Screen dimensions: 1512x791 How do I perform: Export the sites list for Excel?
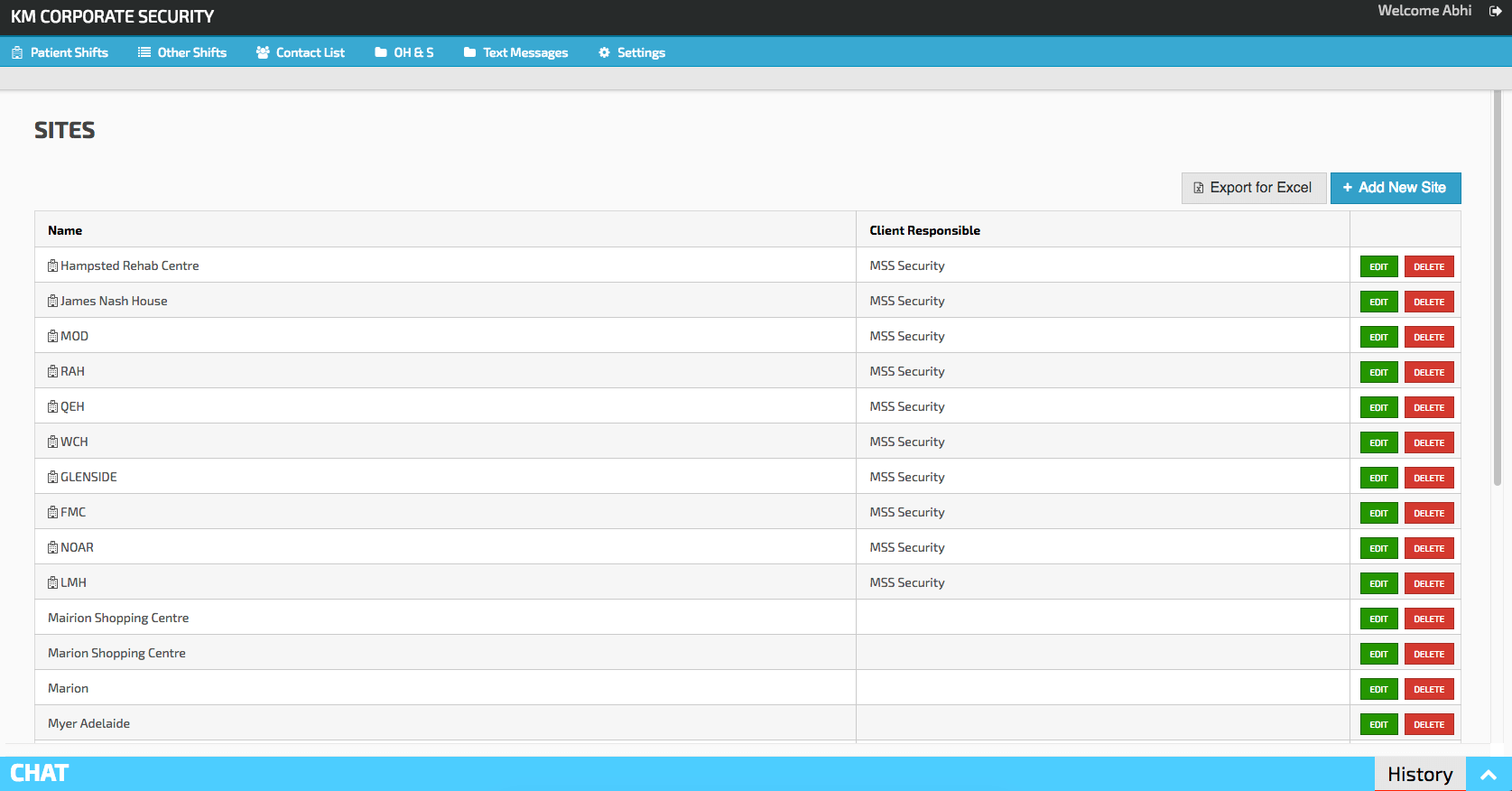pyautogui.click(x=1254, y=188)
